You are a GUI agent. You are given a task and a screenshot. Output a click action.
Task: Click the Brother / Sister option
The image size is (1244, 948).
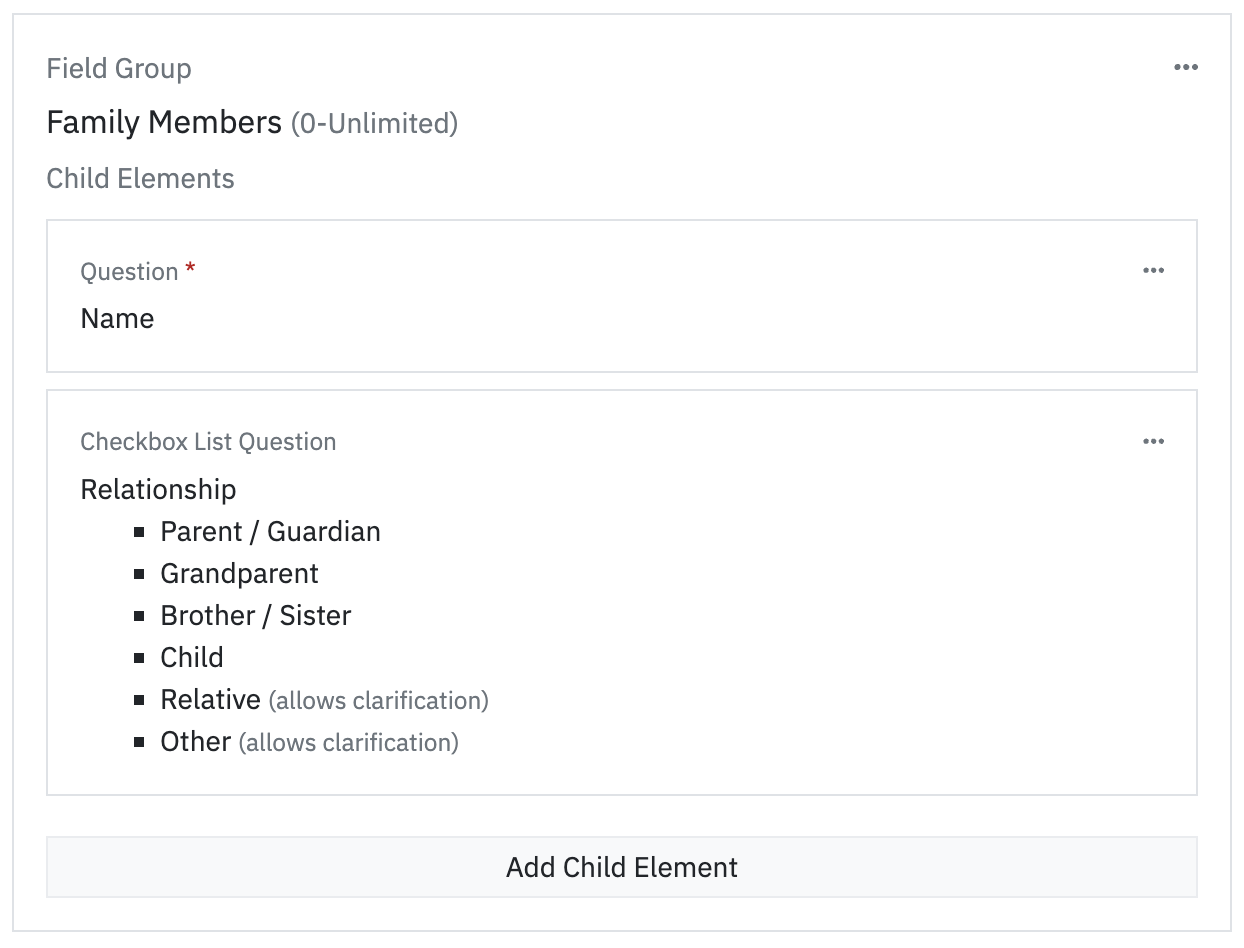point(256,615)
